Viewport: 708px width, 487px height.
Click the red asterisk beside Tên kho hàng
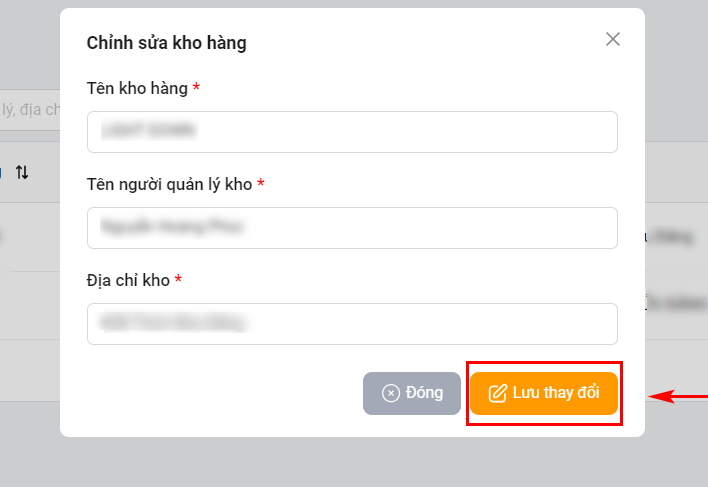pyautogui.click(x=196, y=89)
